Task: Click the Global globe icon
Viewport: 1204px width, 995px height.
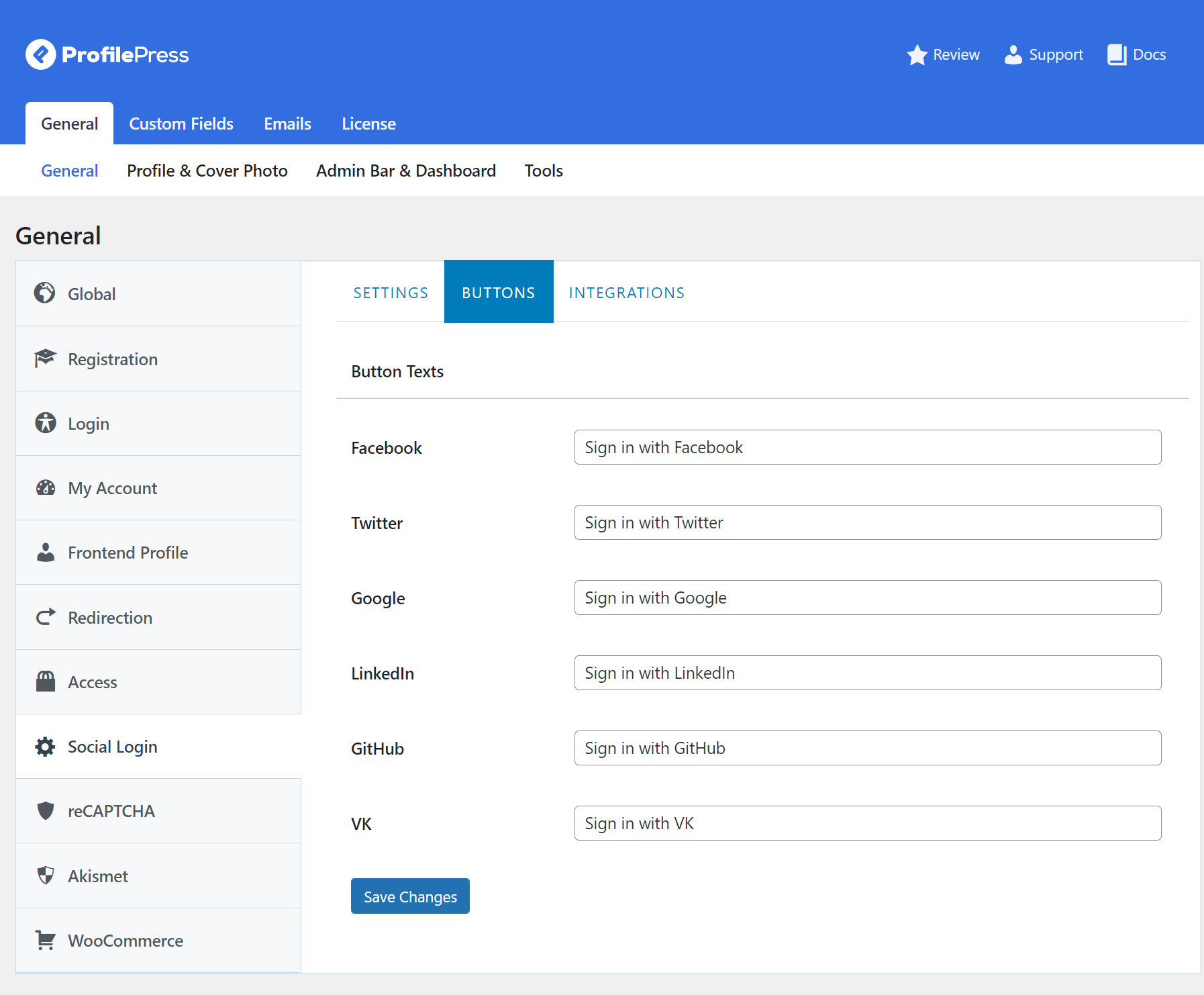Action: [45, 293]
